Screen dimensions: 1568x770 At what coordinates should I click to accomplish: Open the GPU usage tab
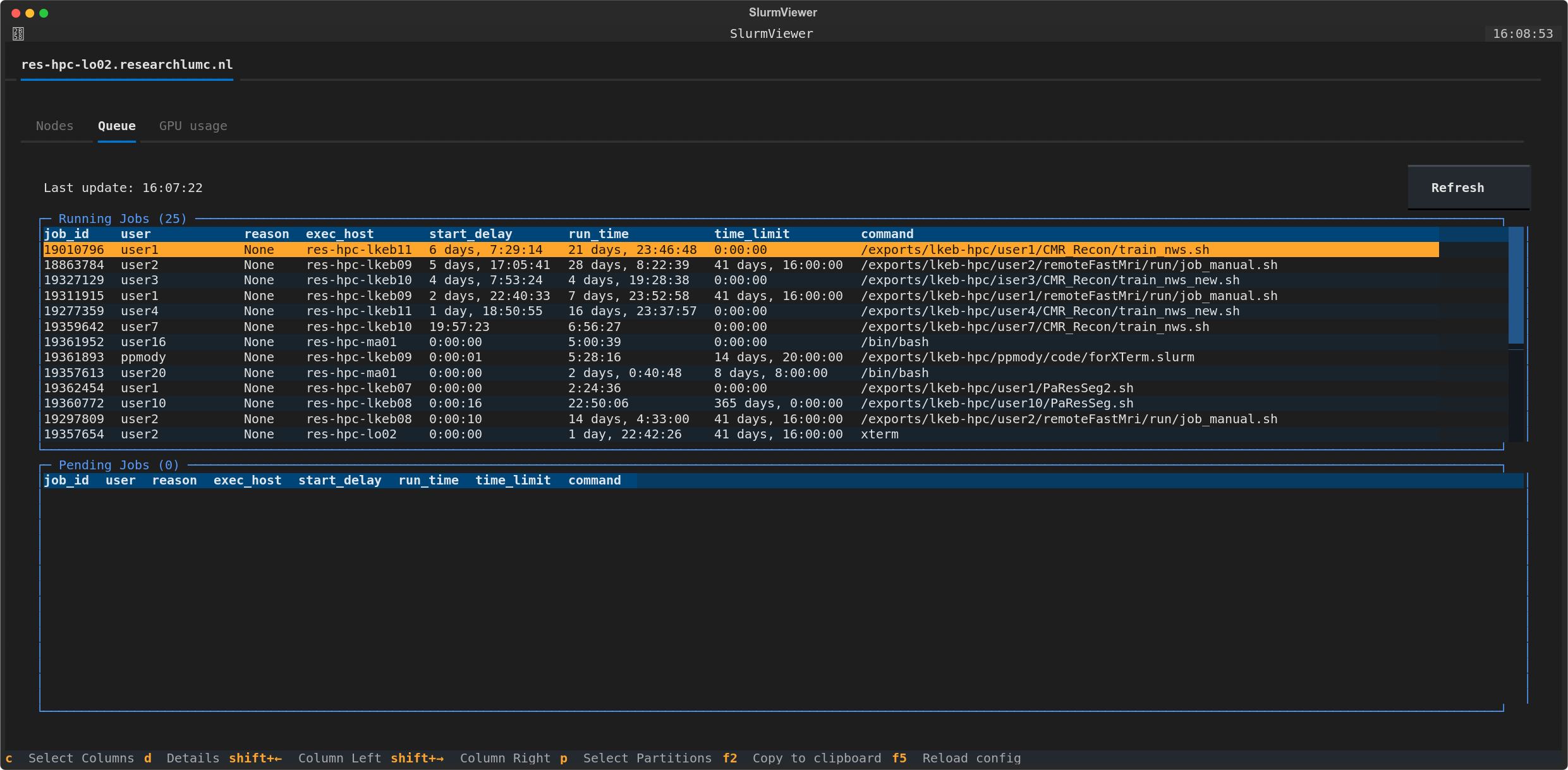(193, 126)
